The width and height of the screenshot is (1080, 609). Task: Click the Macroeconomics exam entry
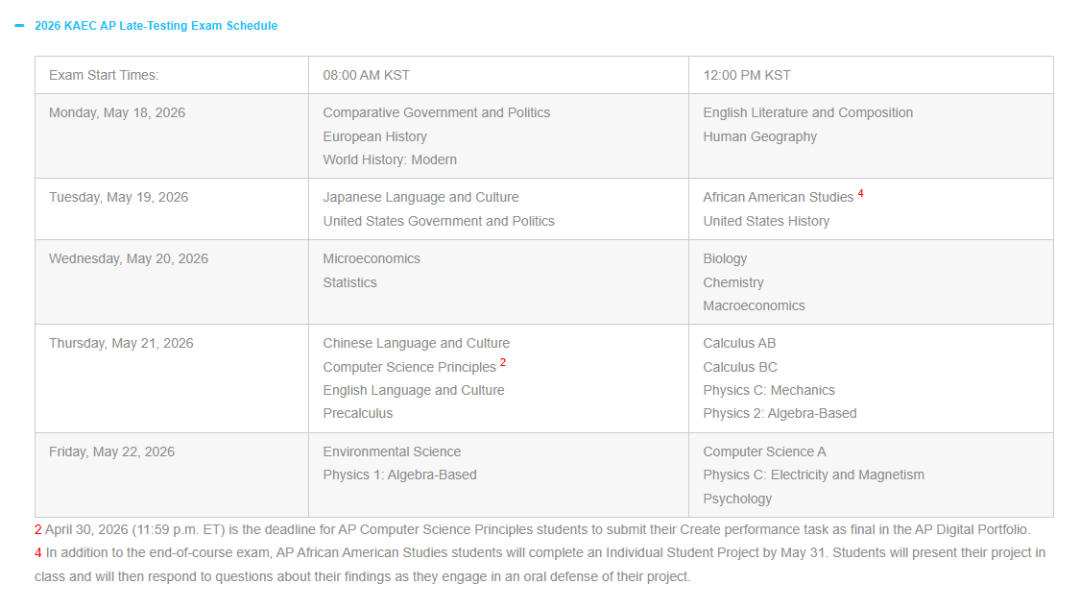click(754, 306)
